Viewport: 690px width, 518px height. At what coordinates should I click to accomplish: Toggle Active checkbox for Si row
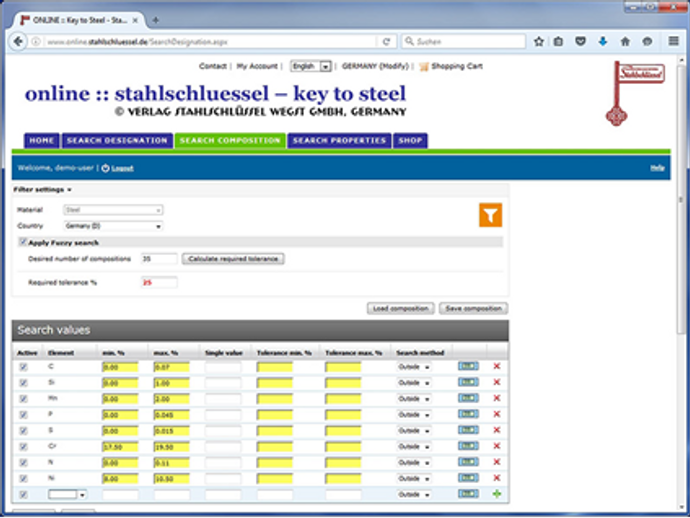point(23,383)
